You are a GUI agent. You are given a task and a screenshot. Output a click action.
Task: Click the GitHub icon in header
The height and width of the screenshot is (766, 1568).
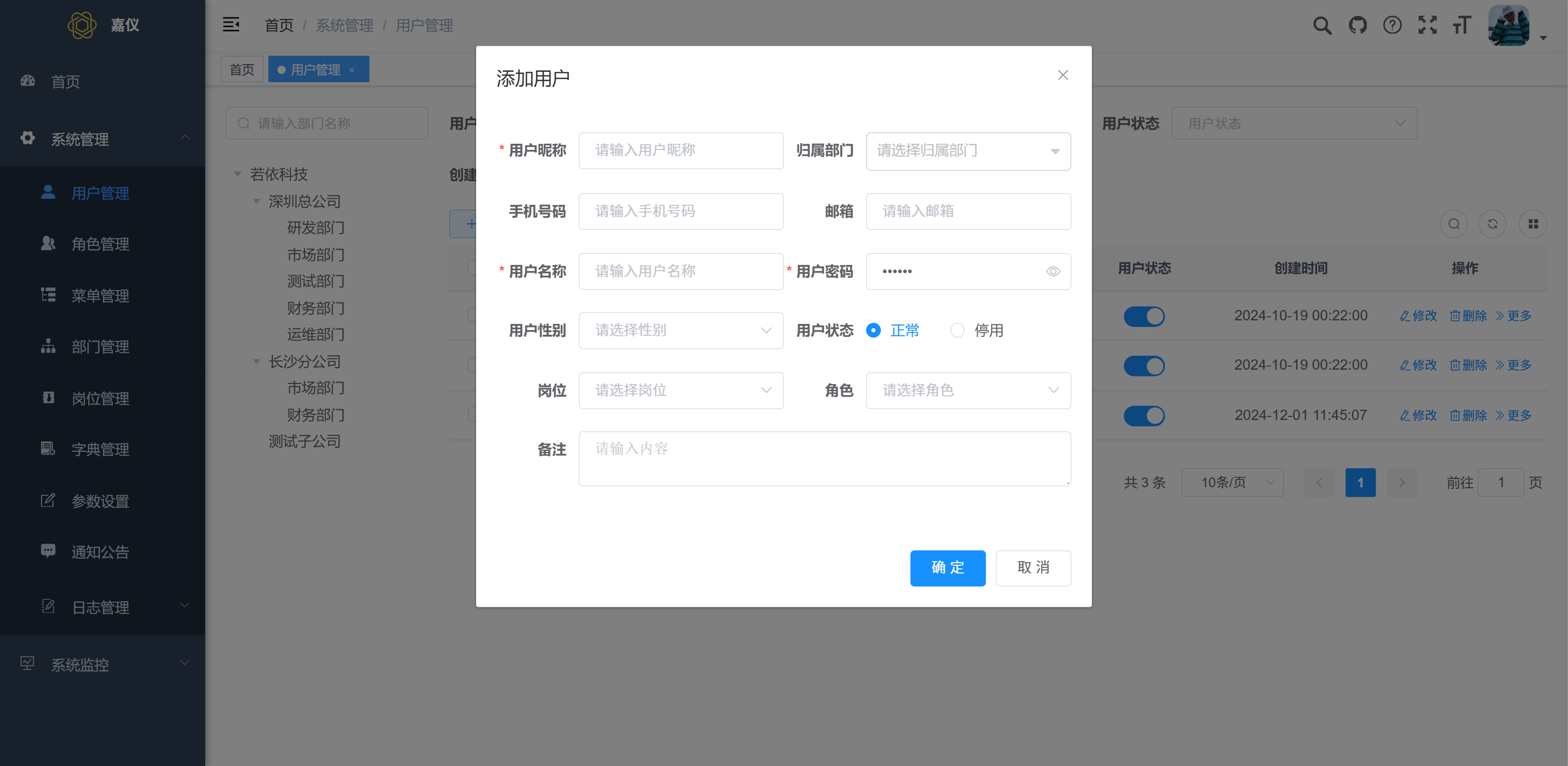(x=1358, y=25)
